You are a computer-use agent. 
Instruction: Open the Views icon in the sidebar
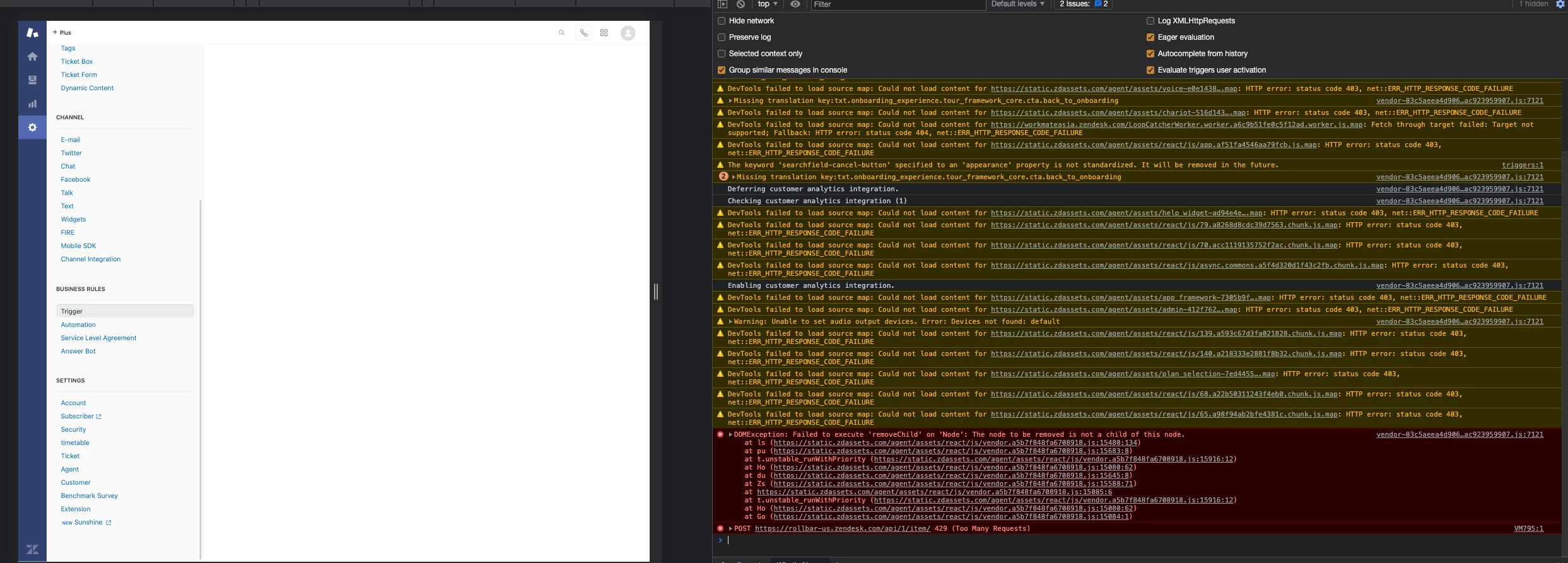32,80
